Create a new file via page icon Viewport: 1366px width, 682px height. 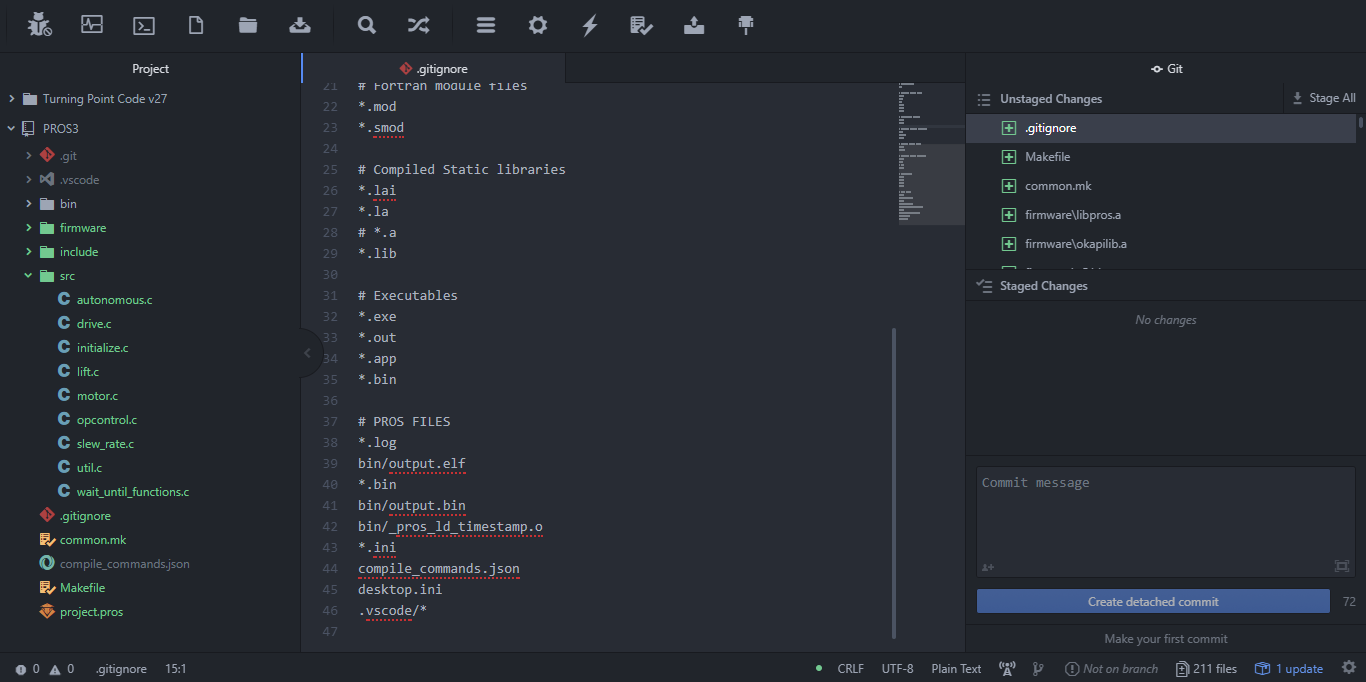196,25
